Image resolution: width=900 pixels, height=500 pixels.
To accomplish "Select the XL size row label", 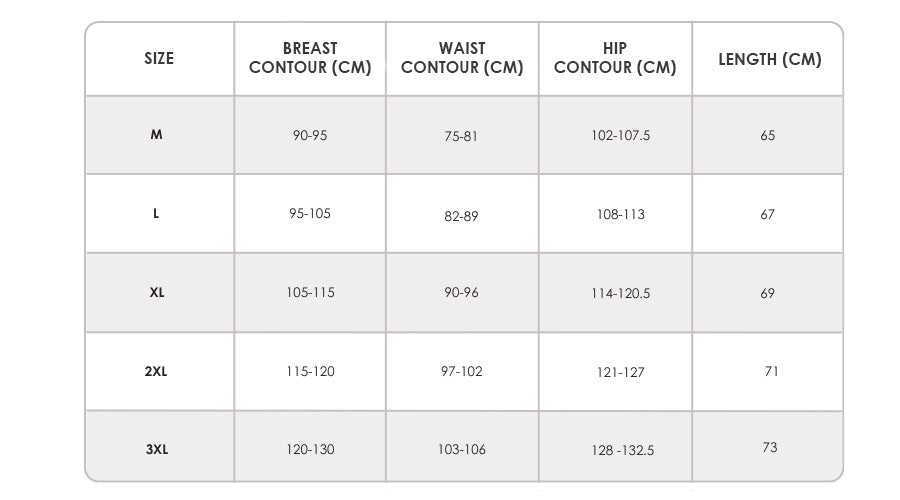I will click(157, 293).
